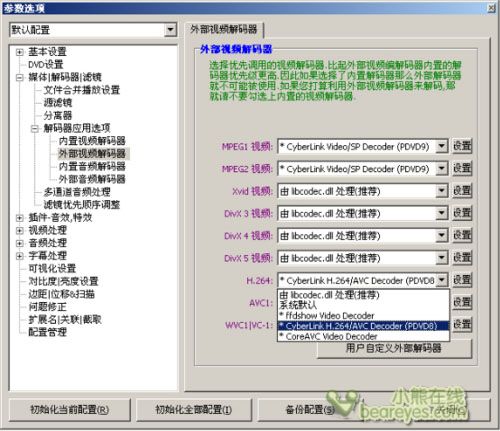
Task: Click 初始化当前配置(R) button
Action: click(70, 409)
